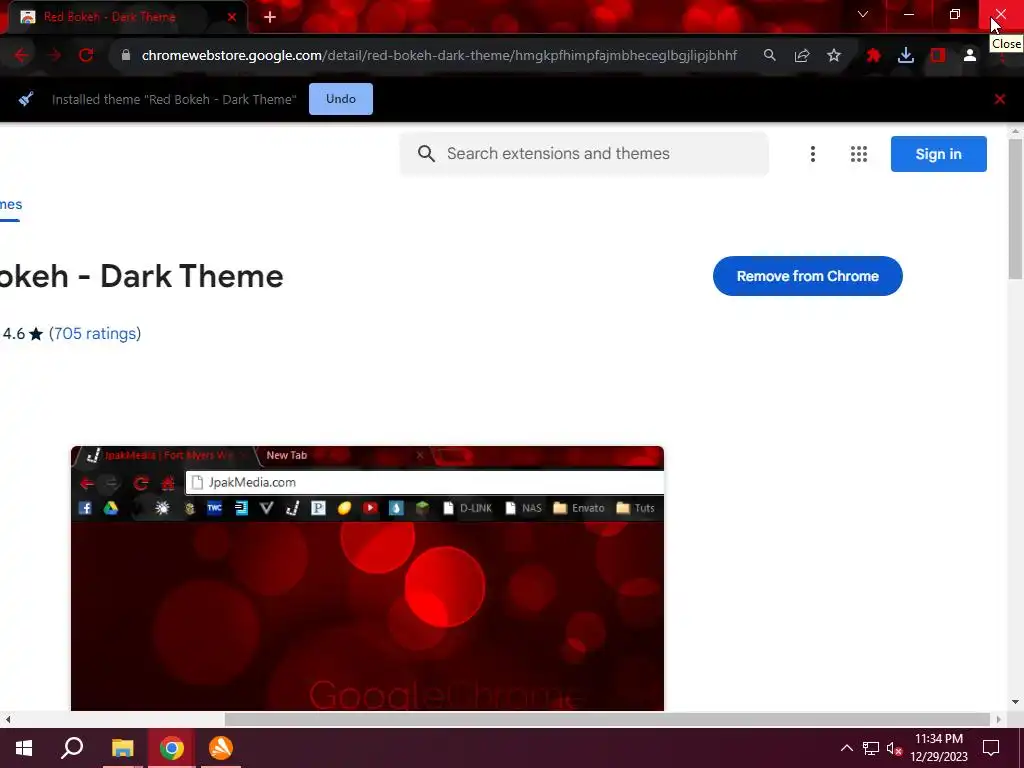1024x768 pixels.
Task: Toggle the side panel icon
Action: click(938, 56)
